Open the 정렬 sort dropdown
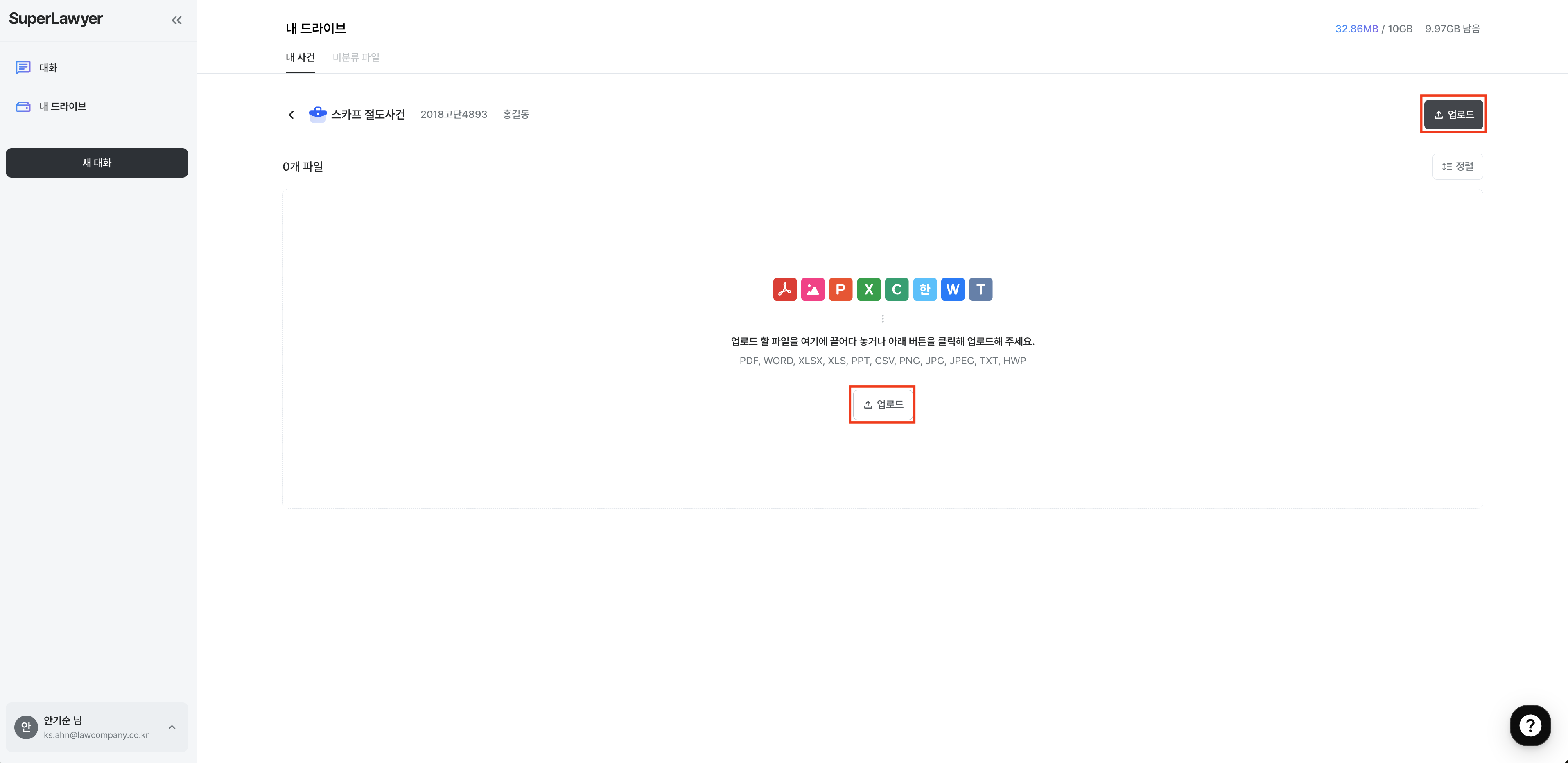This screenshot has width=1568, height=763. pyautogui.click(x=1457, y=166)
